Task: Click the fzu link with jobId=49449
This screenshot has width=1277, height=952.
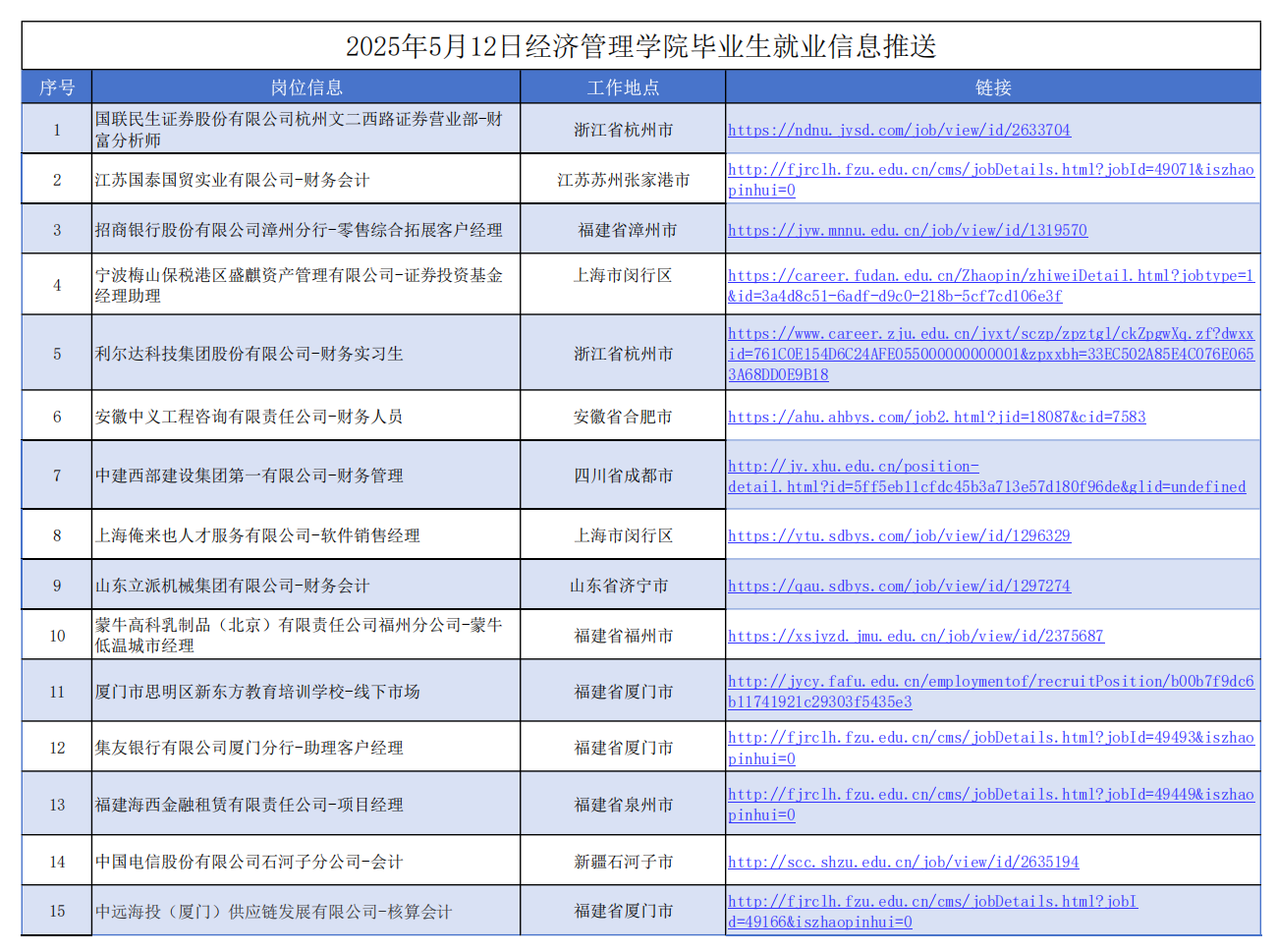Action: (x=990, y=795)
